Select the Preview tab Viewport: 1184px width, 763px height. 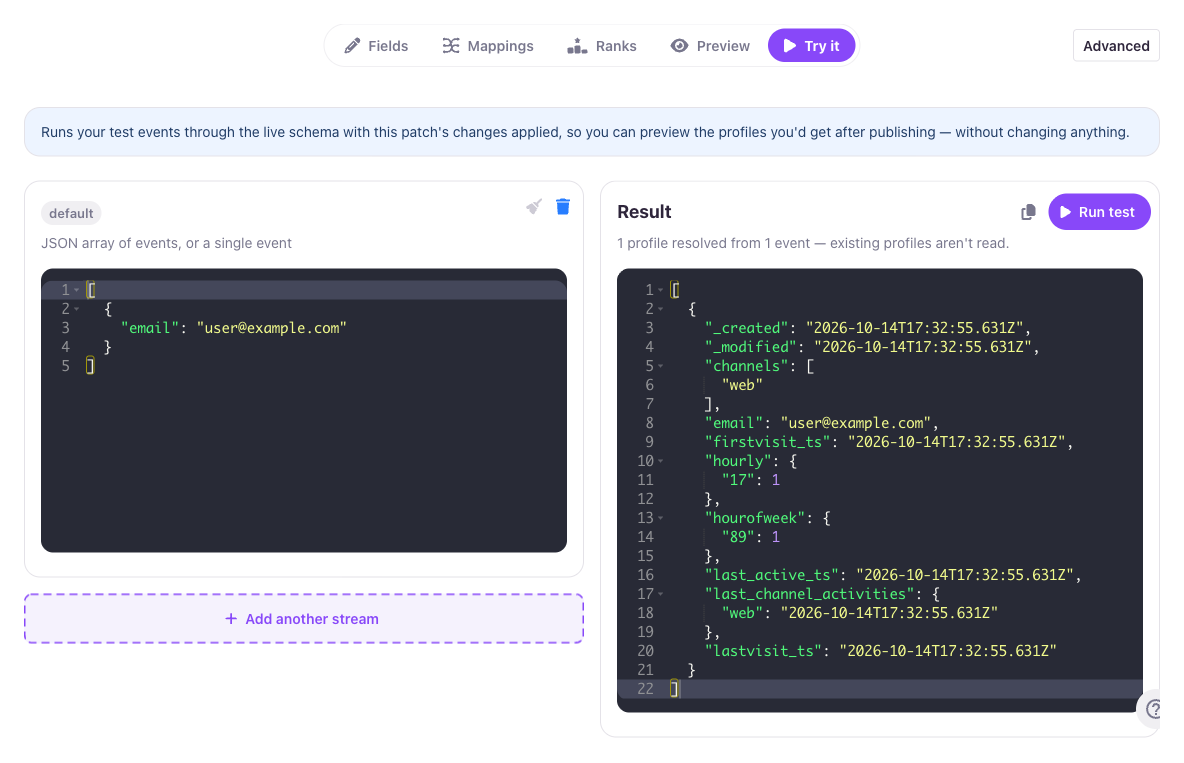[710, 46]
